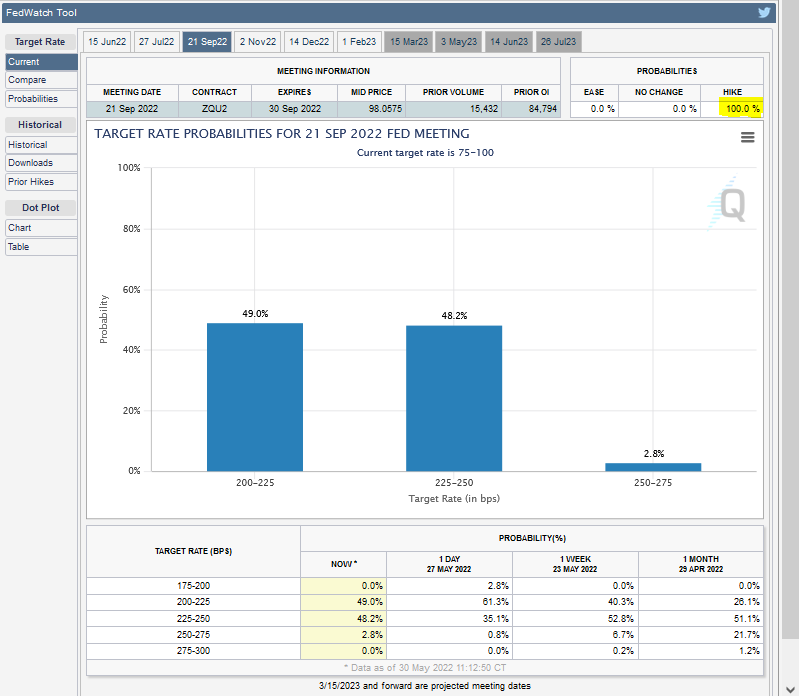Click the vertical scrollbar down arrow
800x696 pixels.
791,690
